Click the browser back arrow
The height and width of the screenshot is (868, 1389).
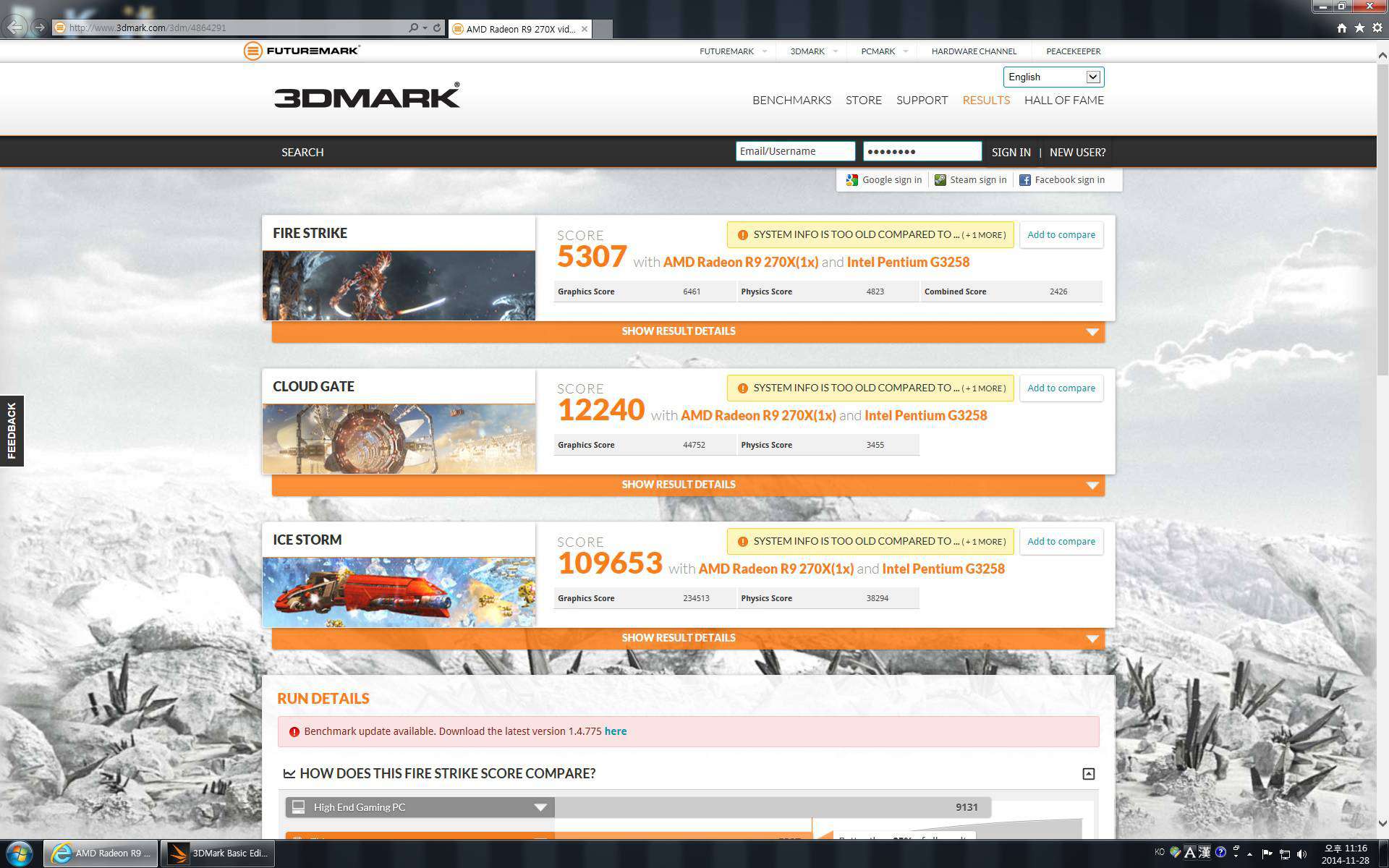15,27
